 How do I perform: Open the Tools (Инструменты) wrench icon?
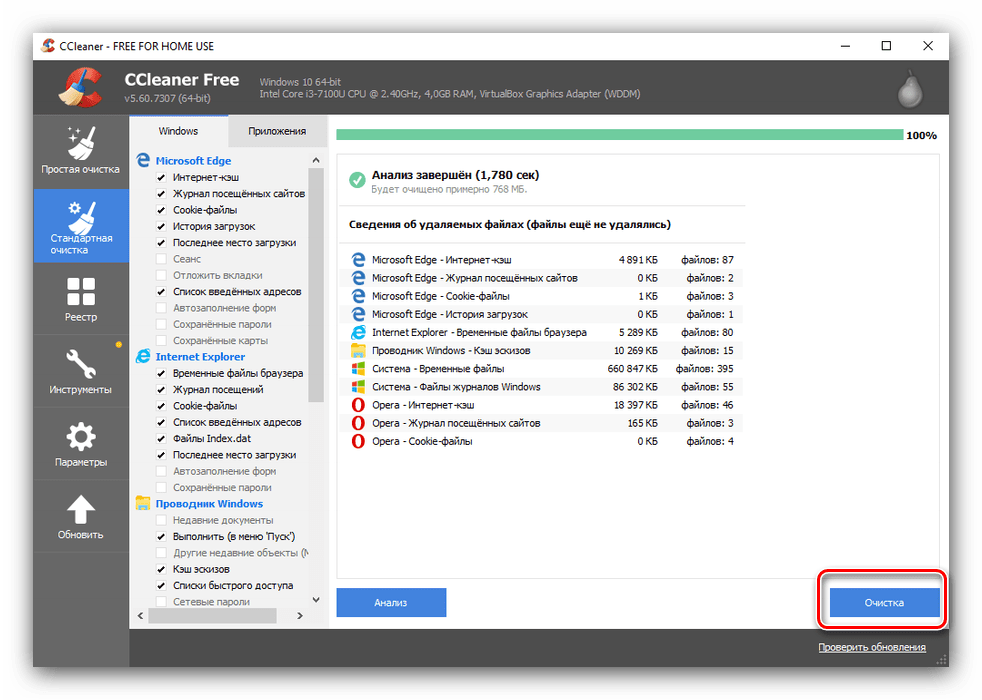click(80, 371)
